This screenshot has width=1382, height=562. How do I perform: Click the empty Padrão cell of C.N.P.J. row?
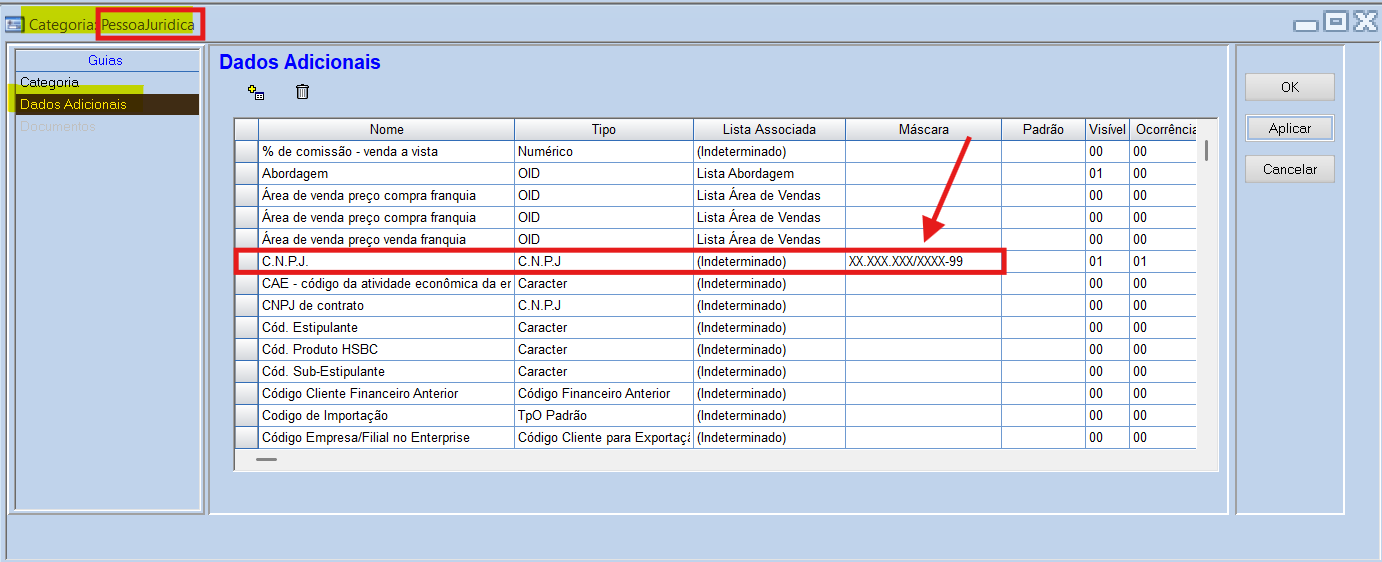[x=1043, y=261]
